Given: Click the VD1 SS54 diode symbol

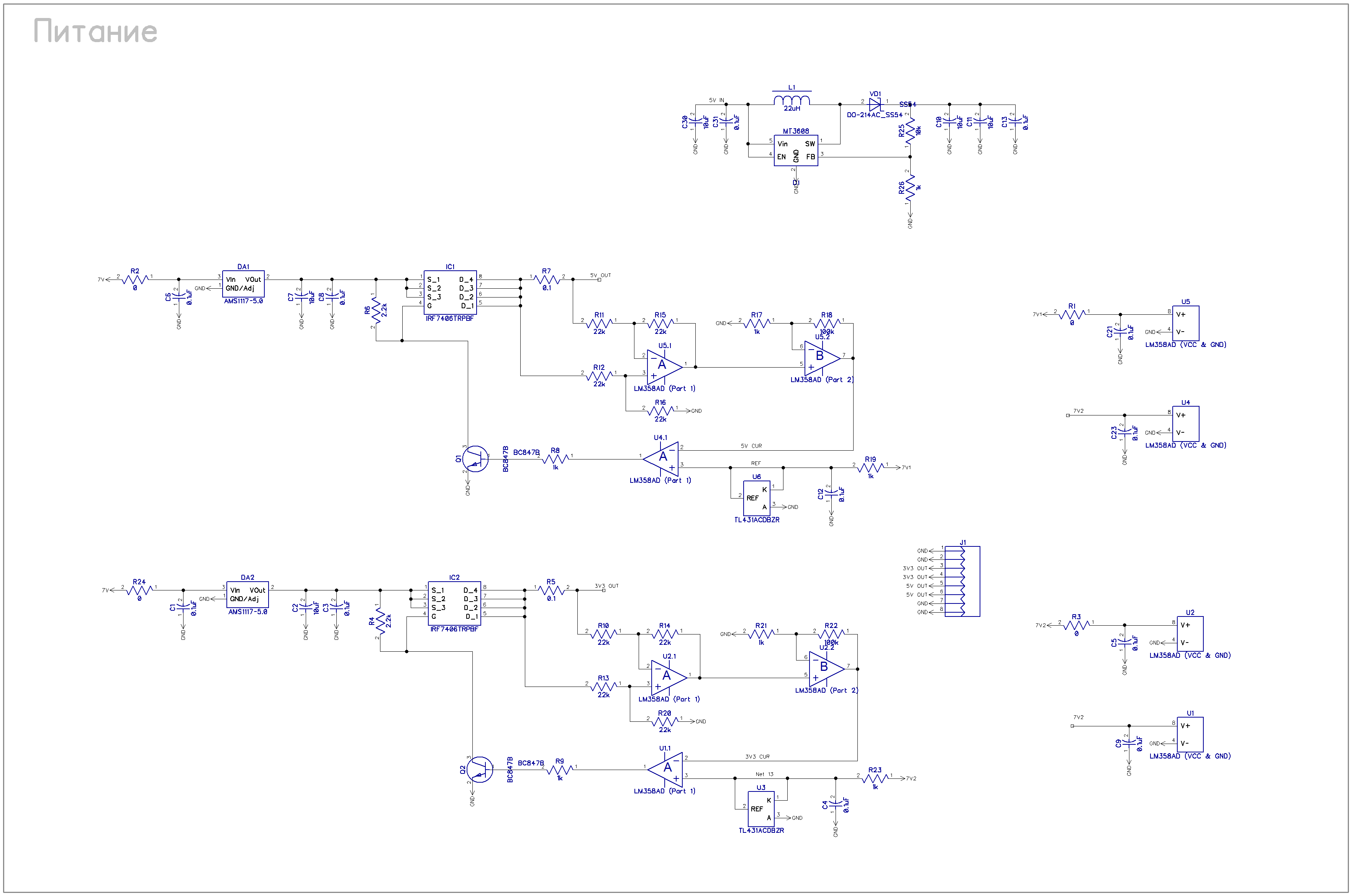Looking at the screenshot, I should pyautogui.click(x=874, y=104).
